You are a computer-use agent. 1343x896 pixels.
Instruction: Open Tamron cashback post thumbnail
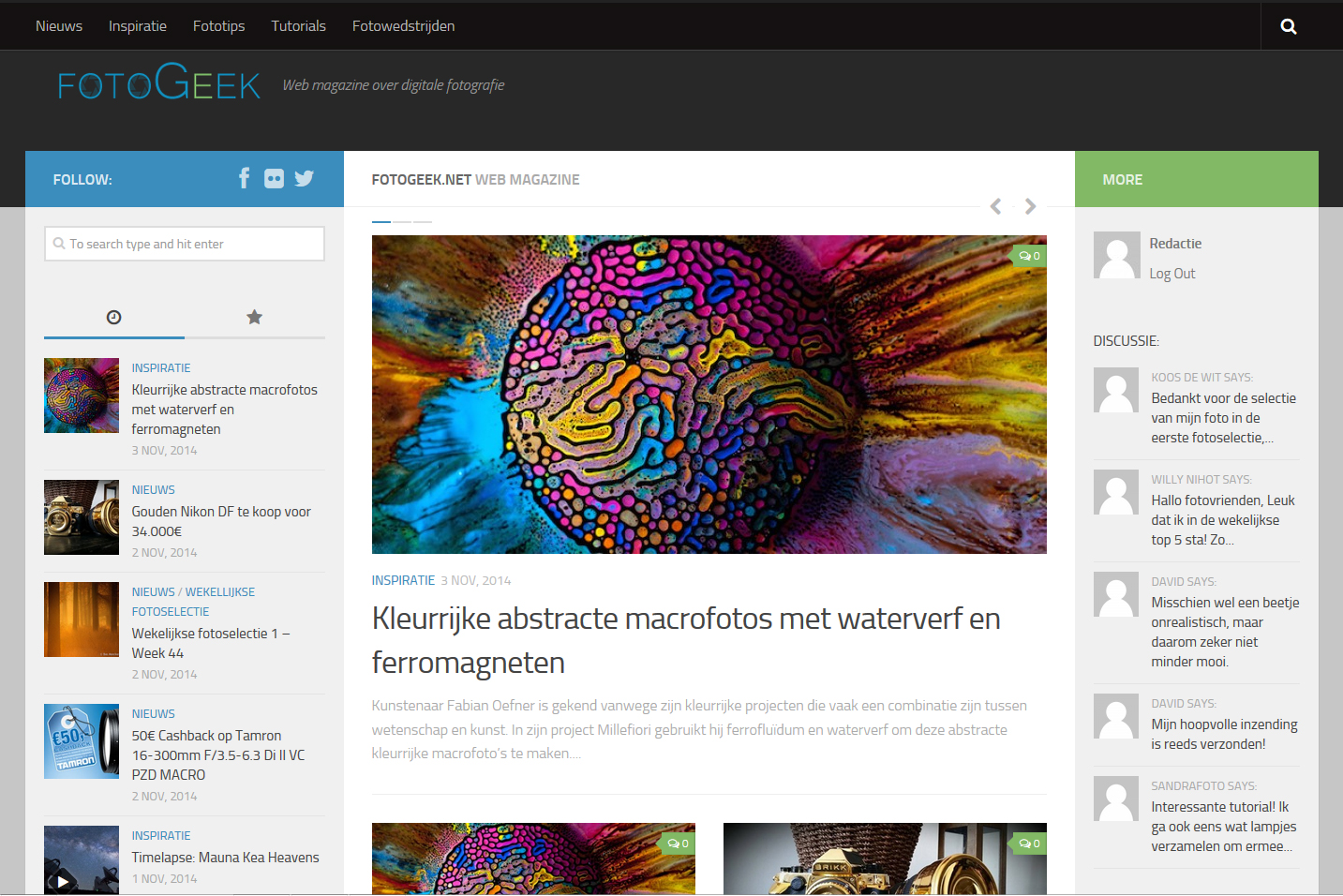click(82, 741)
